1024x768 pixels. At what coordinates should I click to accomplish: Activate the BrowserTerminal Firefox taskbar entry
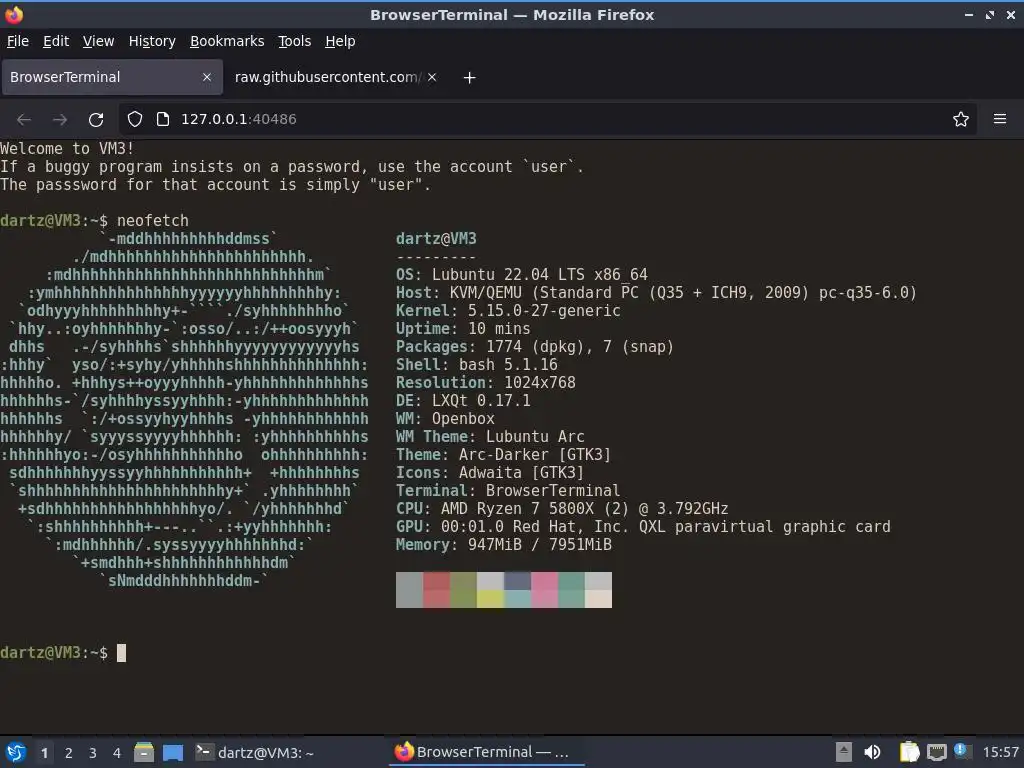(487, 752)
